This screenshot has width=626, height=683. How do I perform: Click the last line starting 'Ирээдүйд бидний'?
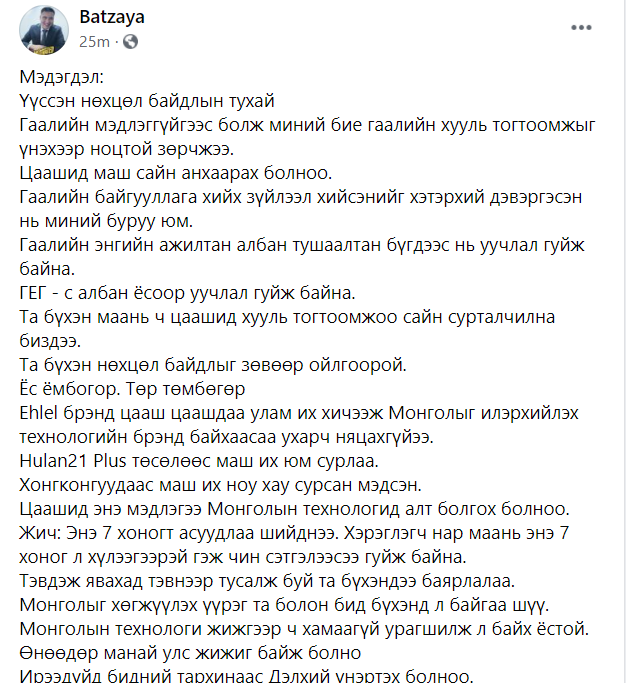[x=246, y=676]
